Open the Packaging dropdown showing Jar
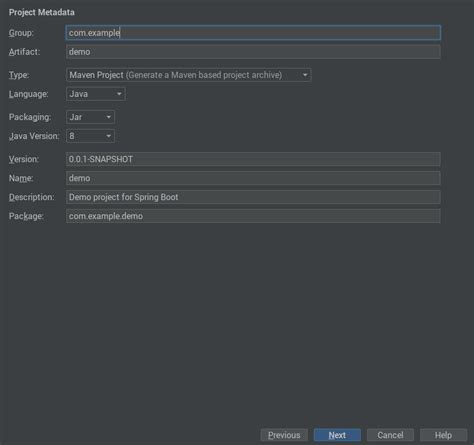 (90, 117)
